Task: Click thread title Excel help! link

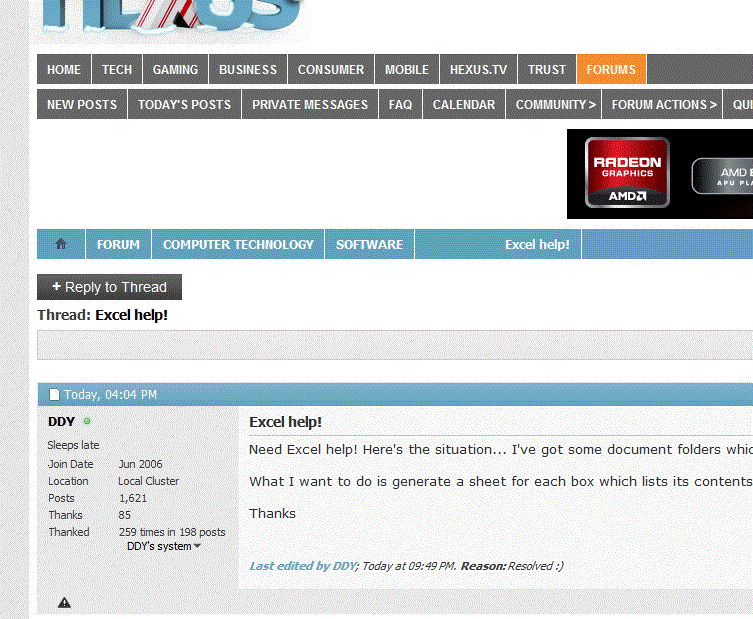Action: click(x=132, y=315)
